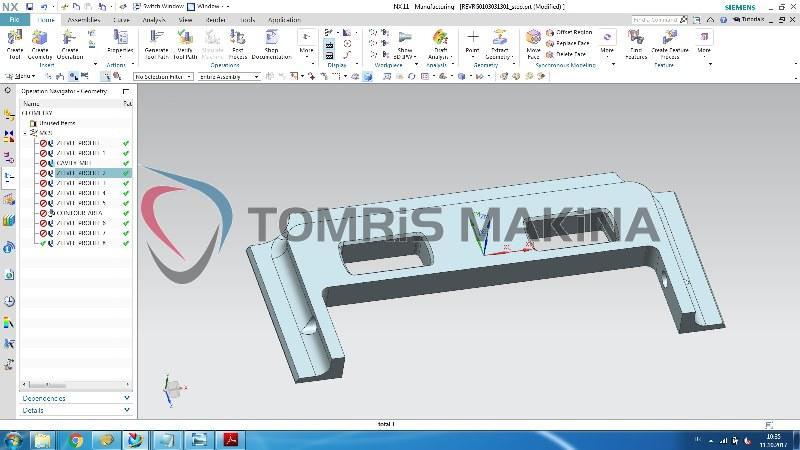Expand the Details section
The width and height of the screenshot is (800, 450).
(76, 410)
